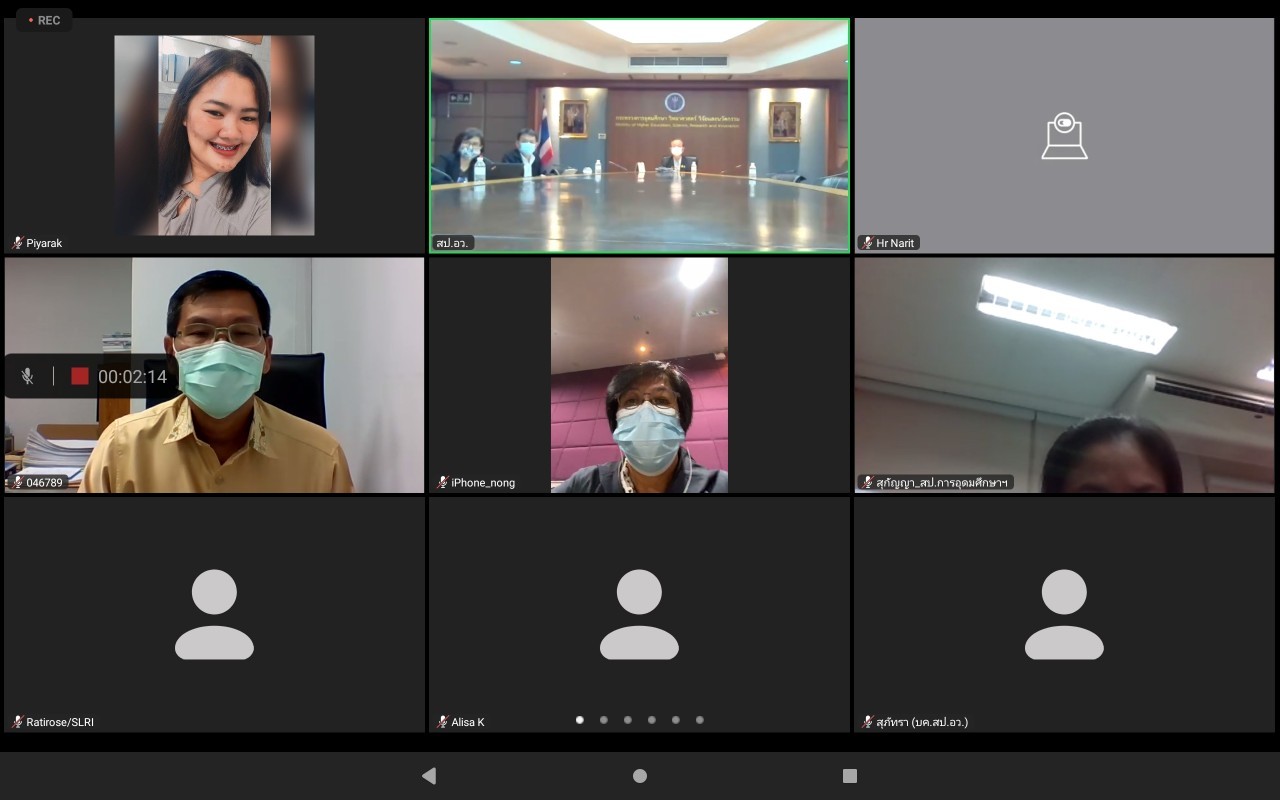Click the avatar in Ratirose/SLRI tile
This screenshot has width=1280, height=800.
click(x=214, y=614)
